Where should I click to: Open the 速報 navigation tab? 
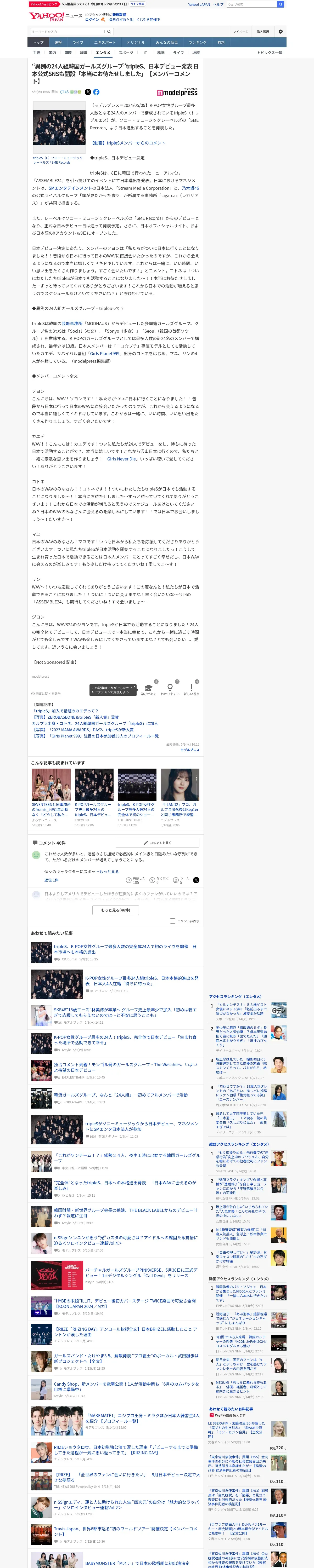click(x=58, y=43)
